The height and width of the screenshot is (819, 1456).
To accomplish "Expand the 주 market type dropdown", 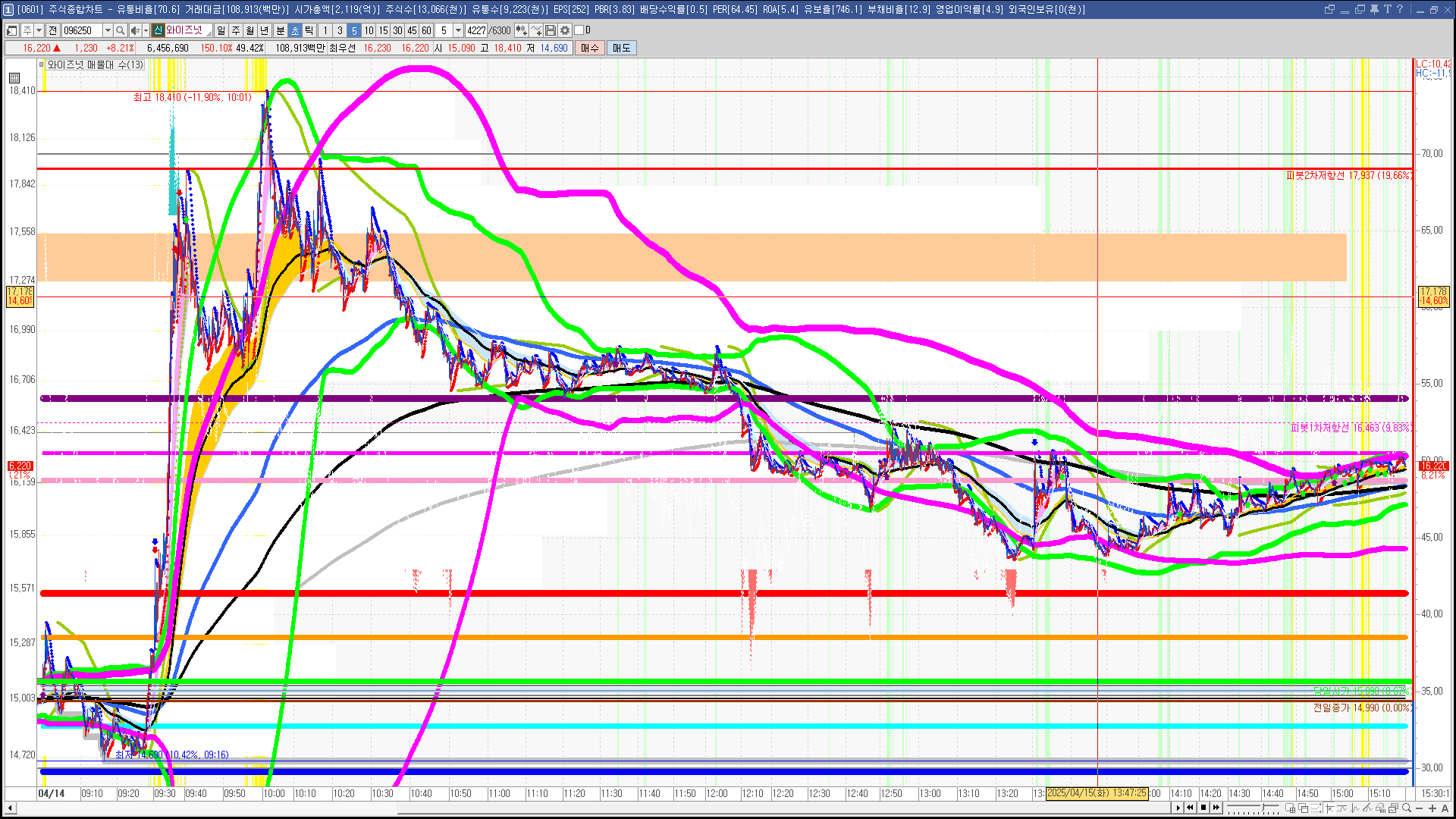I will tap(39, 30).
